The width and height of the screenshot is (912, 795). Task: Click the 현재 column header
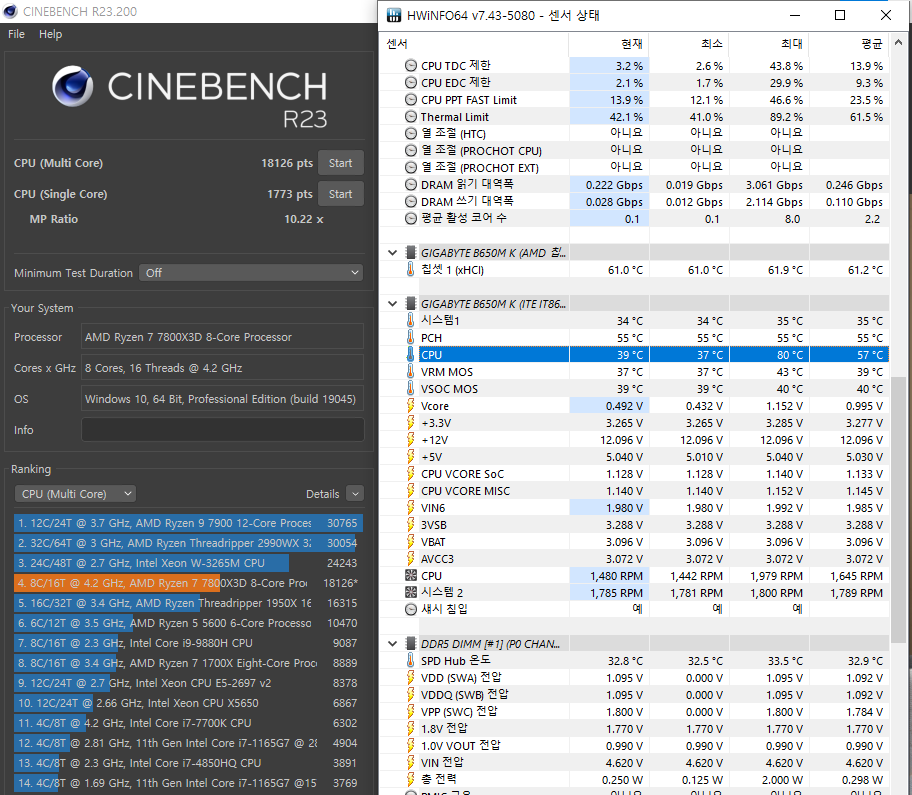click(609, 44)
